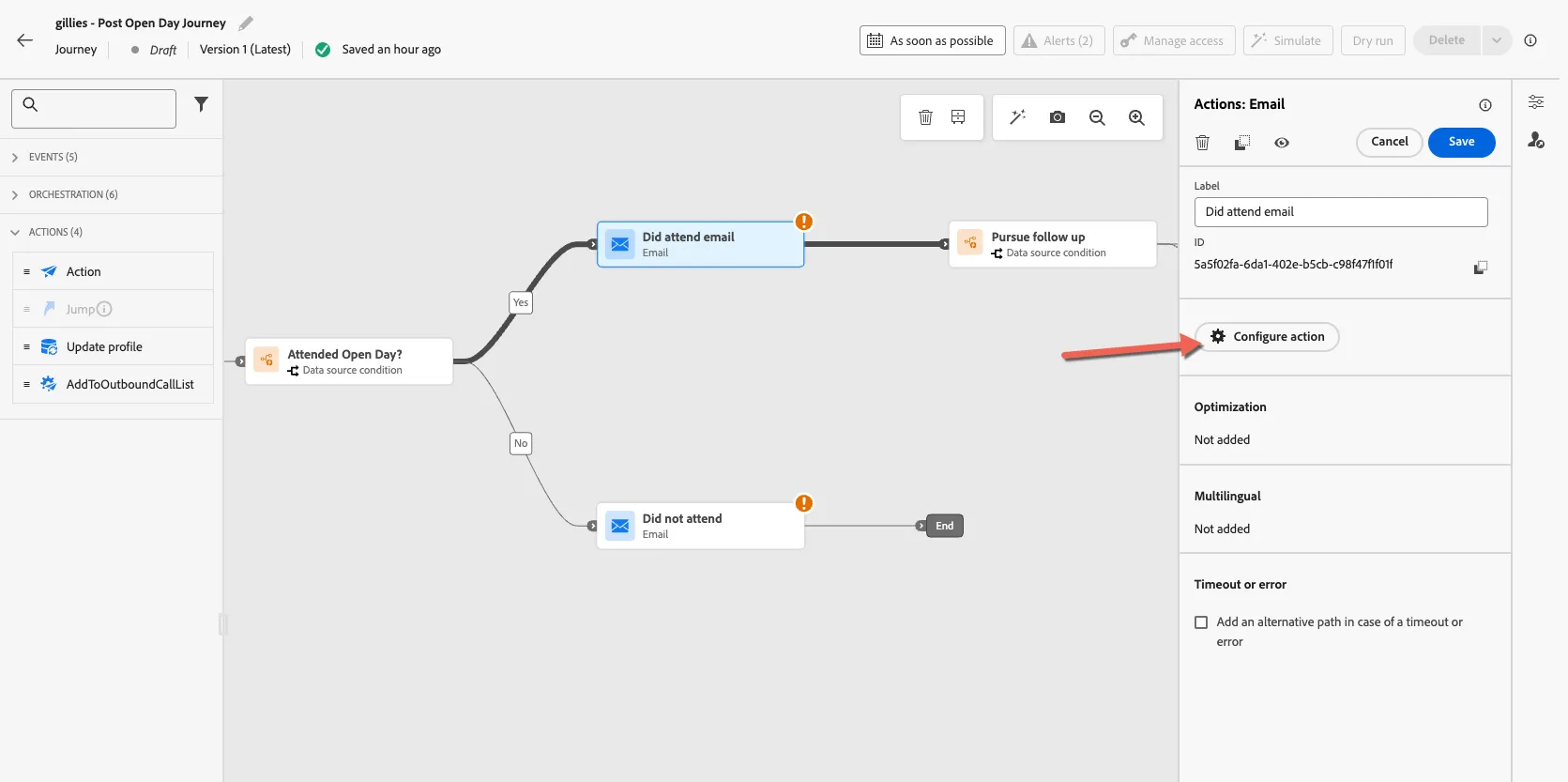The image size is (1568, 782).
Task: Open the dropdown arrow next to Delete
Action: [x=1497, y=40]
